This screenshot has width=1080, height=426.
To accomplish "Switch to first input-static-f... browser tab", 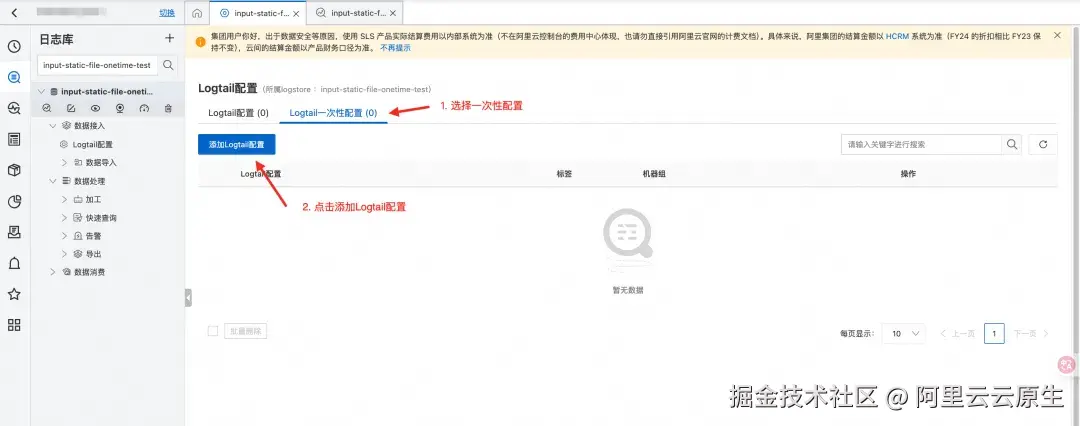I will tap(259, 13).
